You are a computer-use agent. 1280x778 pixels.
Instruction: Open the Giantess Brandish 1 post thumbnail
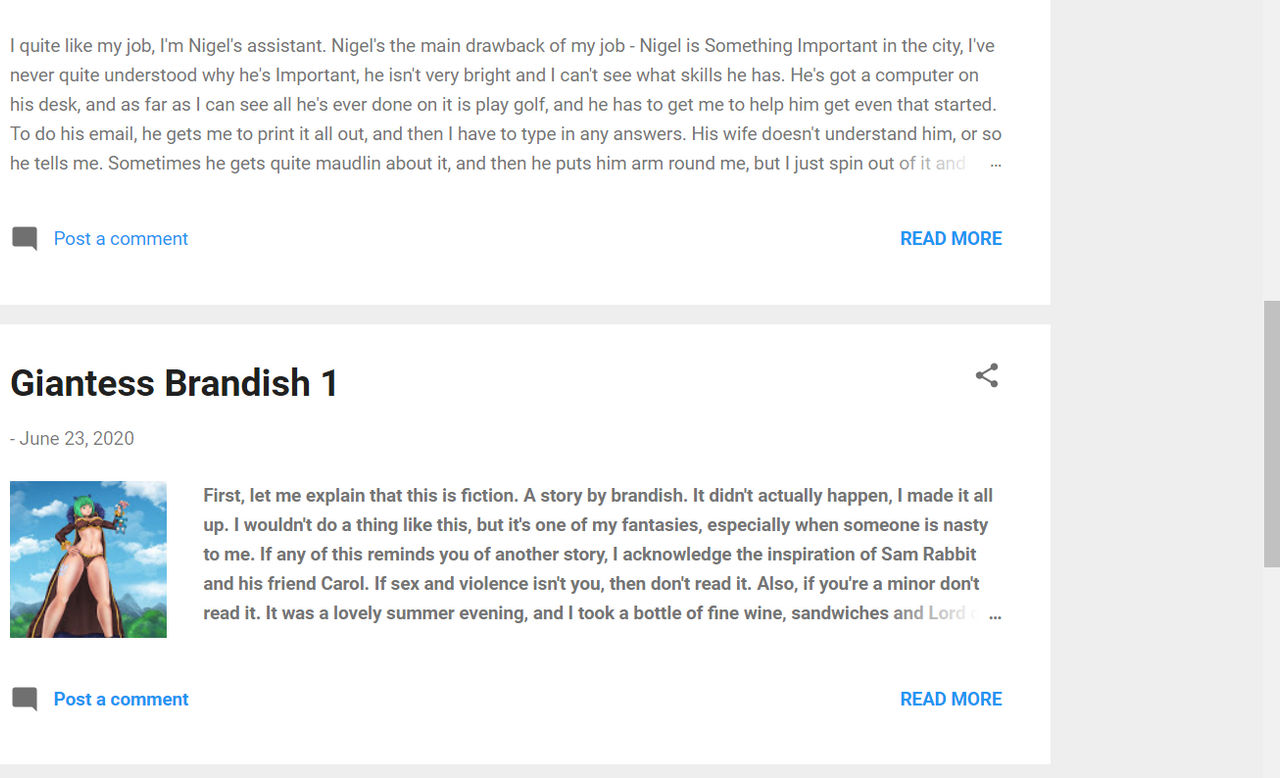pos(88,559)
